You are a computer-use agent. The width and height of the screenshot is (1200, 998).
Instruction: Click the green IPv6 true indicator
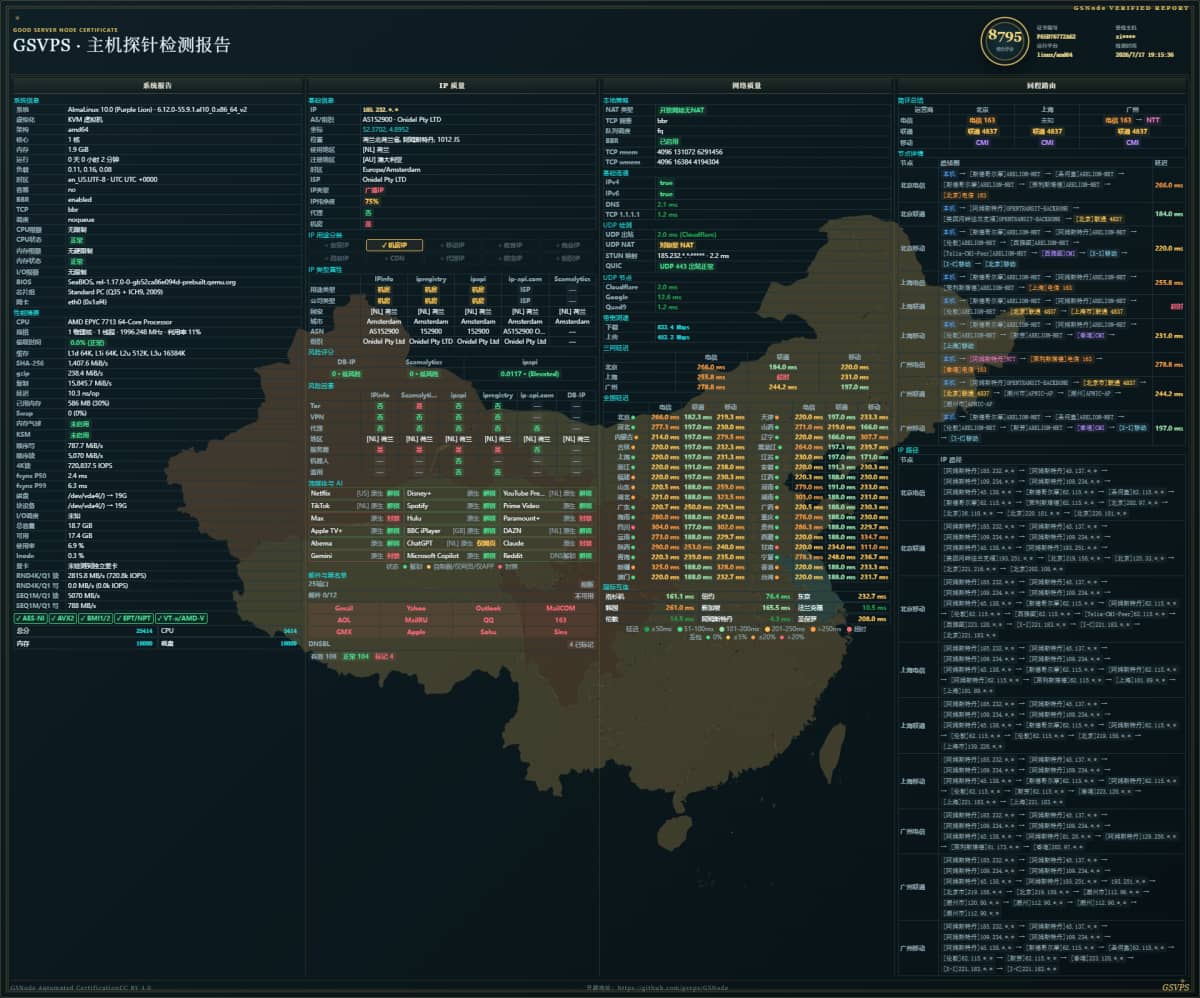666,194
